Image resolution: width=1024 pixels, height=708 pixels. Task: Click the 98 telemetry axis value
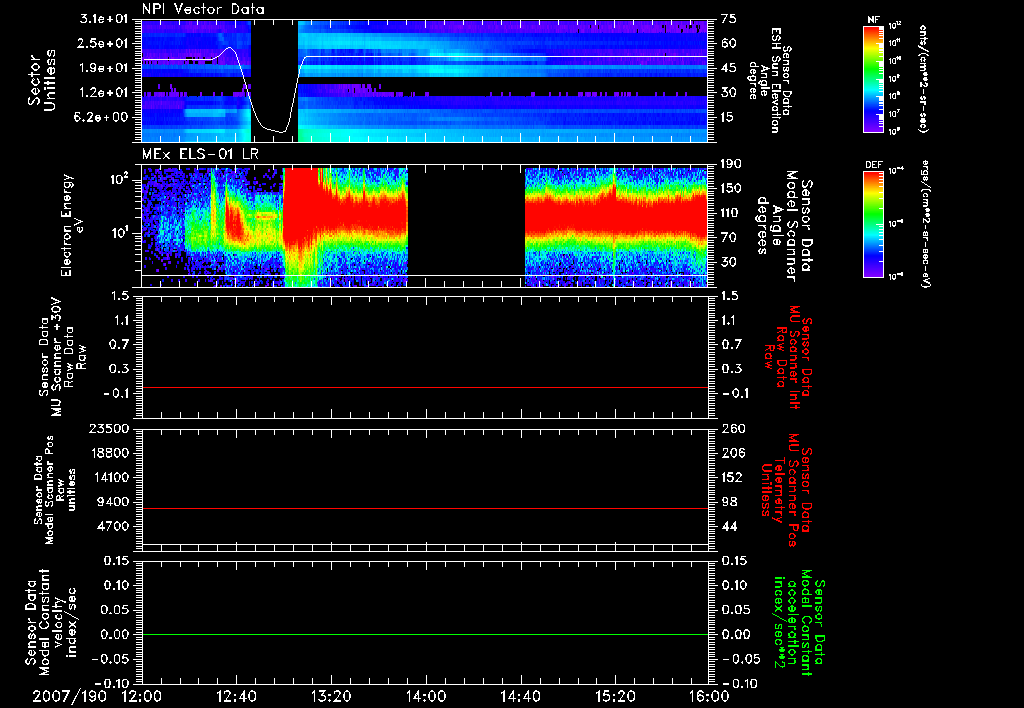pos(729,502)
